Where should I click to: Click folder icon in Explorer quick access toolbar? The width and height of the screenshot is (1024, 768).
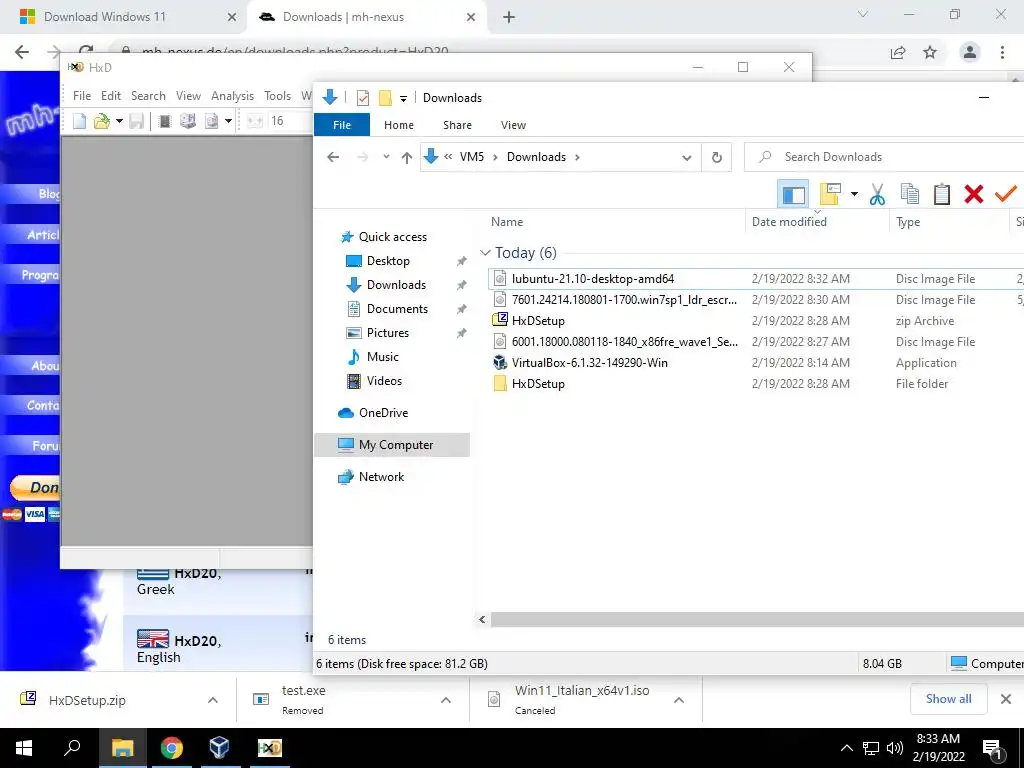click(x=385, y=98)
